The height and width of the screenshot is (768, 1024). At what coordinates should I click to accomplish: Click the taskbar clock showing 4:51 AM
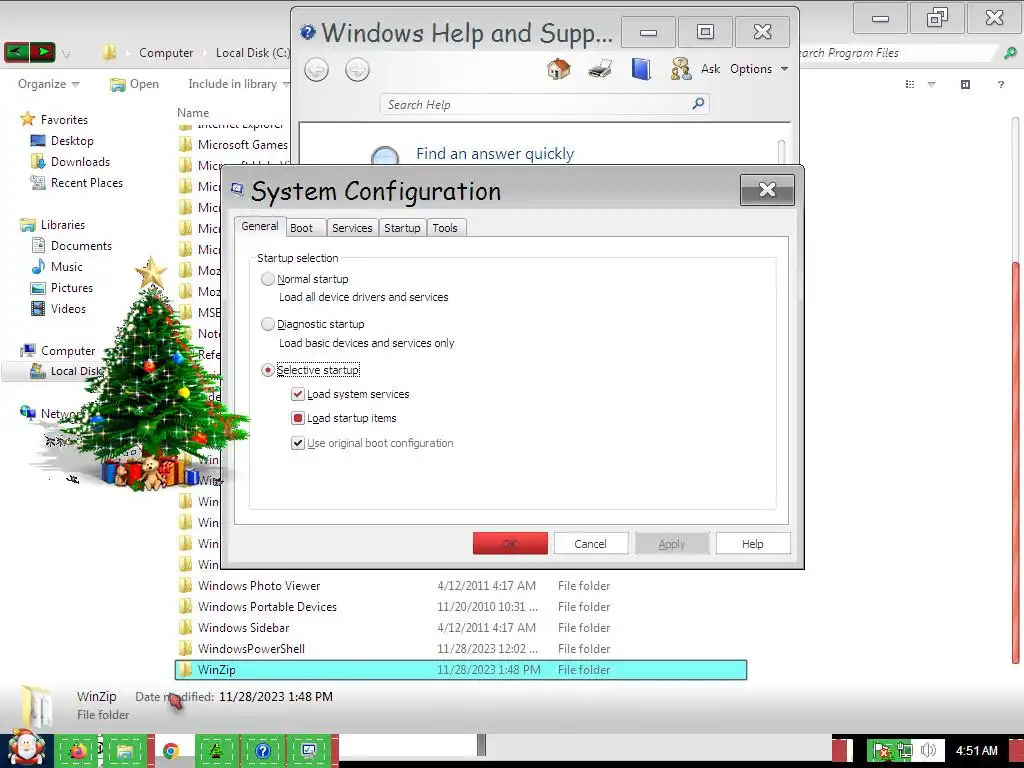coord(976,750)
